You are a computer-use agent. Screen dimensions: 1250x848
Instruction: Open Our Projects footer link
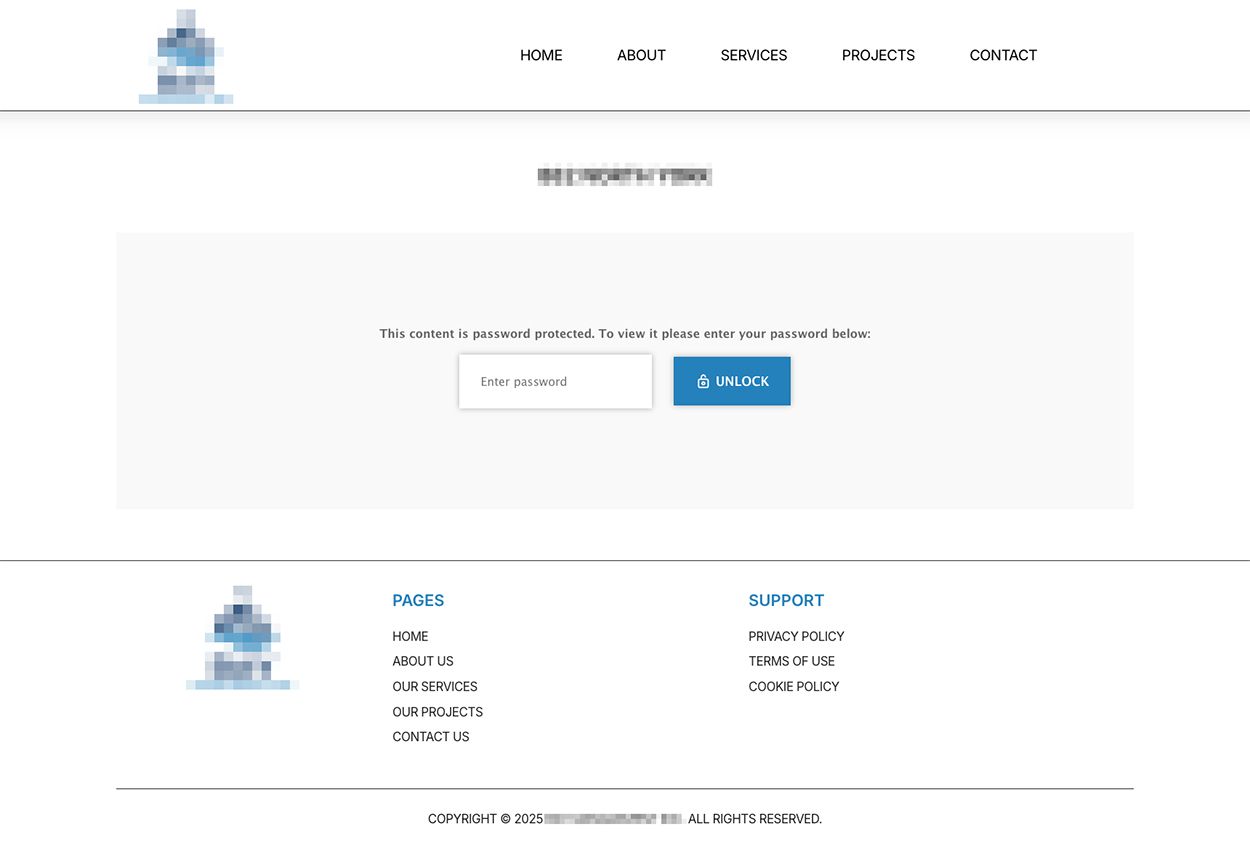(437, 712)
